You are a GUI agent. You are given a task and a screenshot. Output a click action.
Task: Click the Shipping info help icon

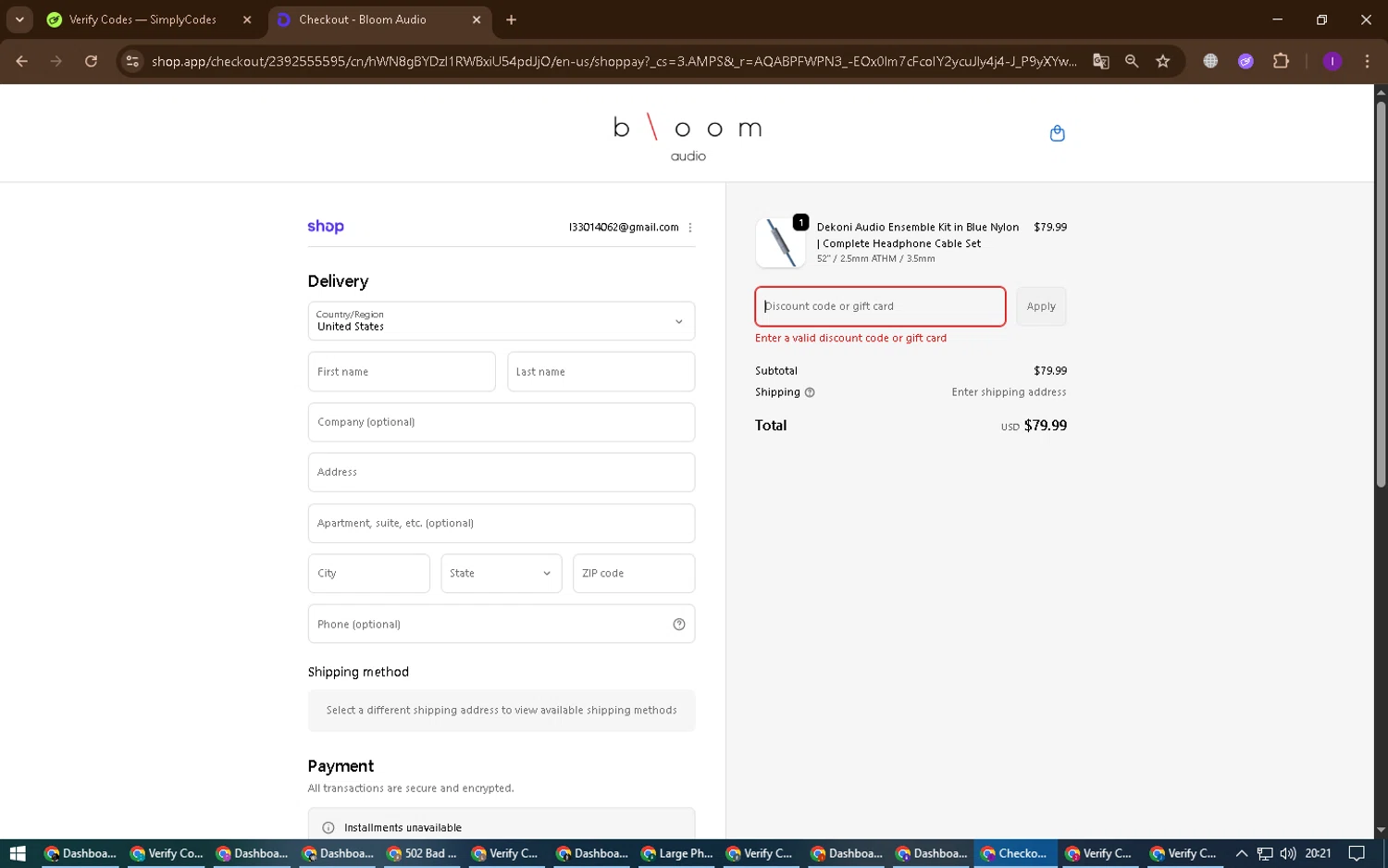click(810, 392)
